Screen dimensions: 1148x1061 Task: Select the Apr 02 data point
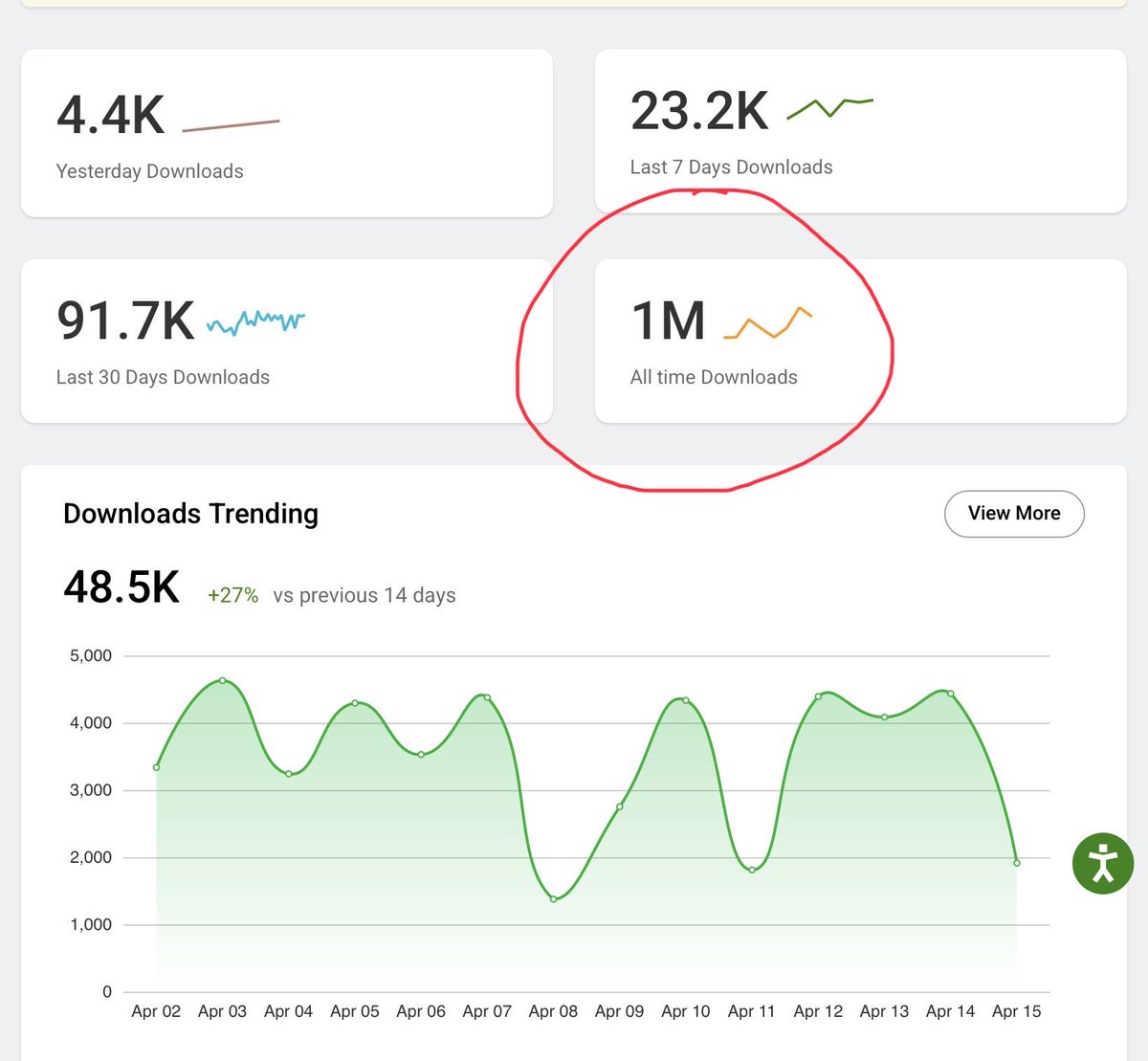click(x=156, y=767)
